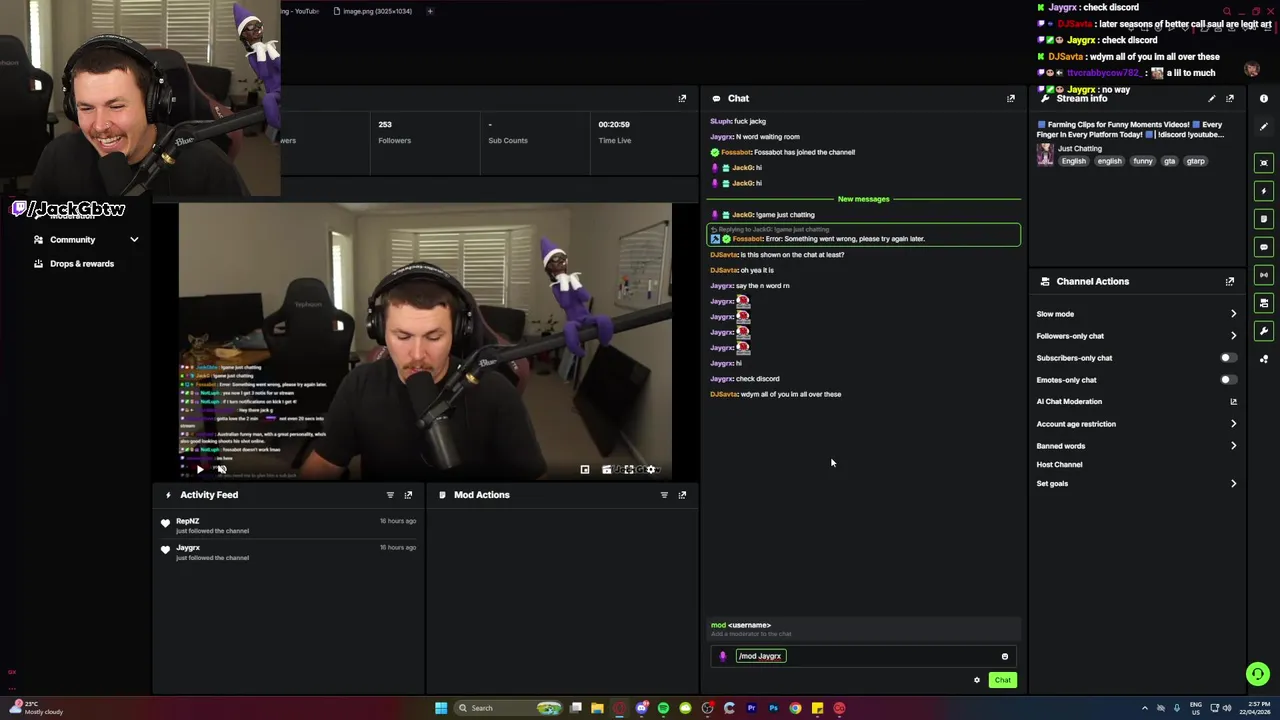Open a new browser tab
Viewport: 1280px width, 720px height.
point(430,11)
